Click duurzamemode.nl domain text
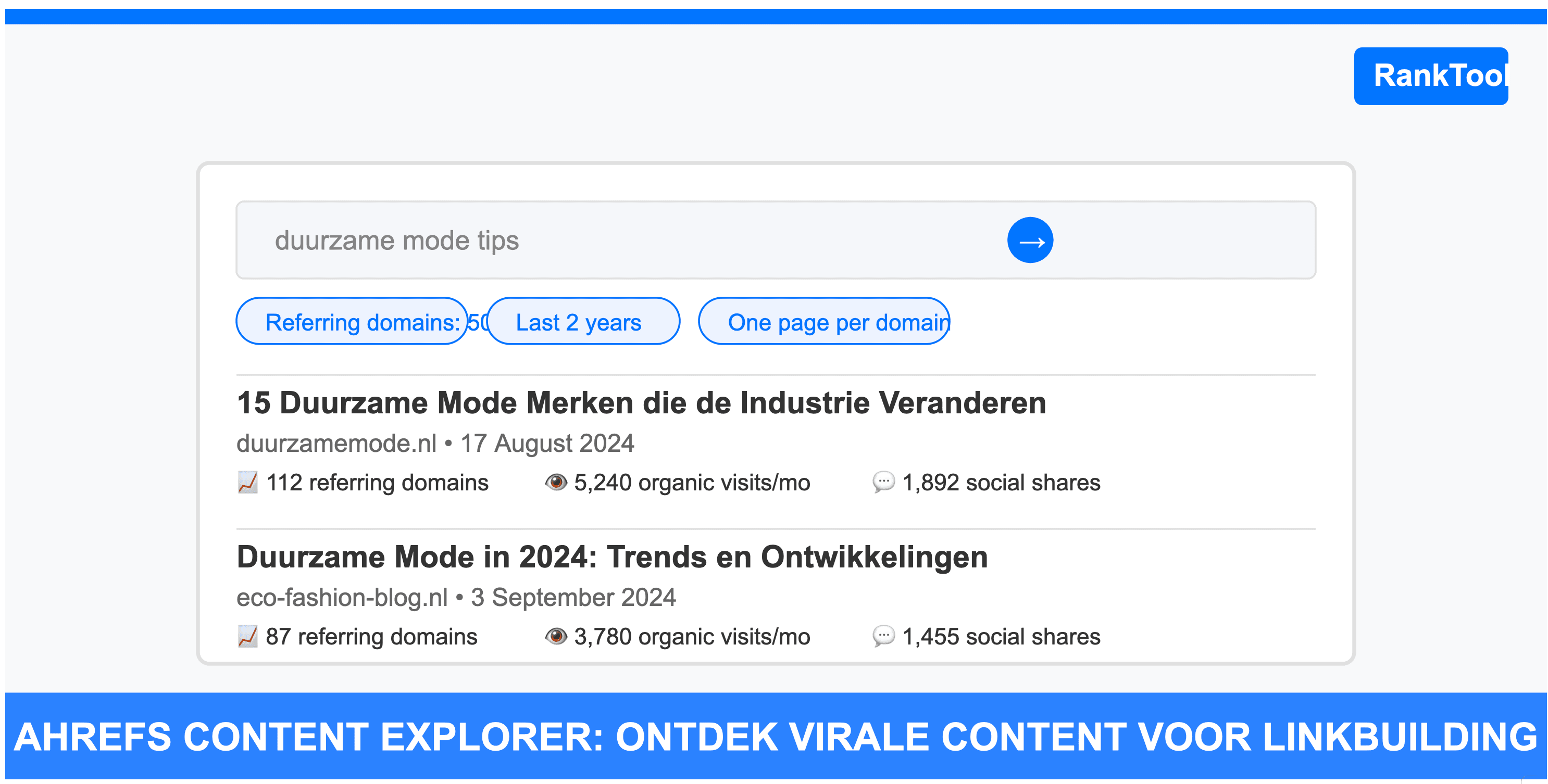 pos(336,444)
